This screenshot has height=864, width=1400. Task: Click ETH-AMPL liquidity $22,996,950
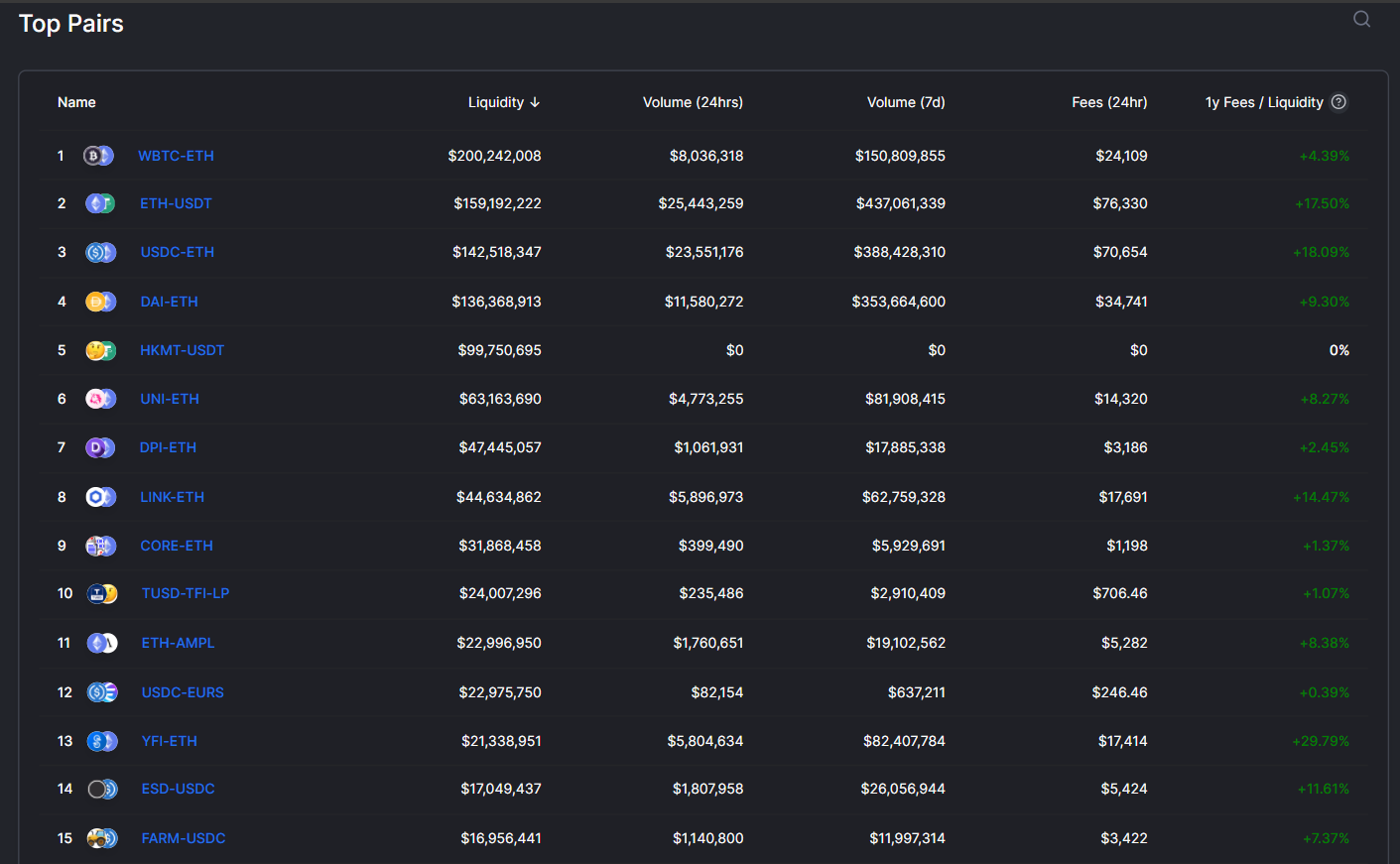499,643
